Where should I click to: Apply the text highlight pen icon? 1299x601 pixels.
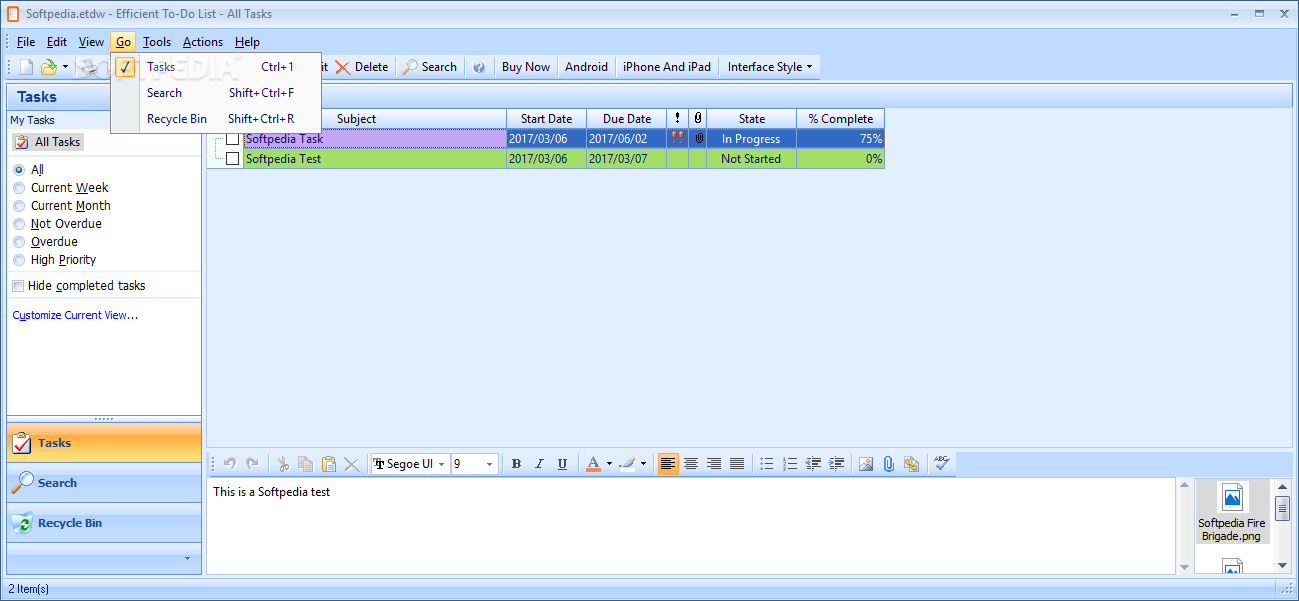(627, 464)
